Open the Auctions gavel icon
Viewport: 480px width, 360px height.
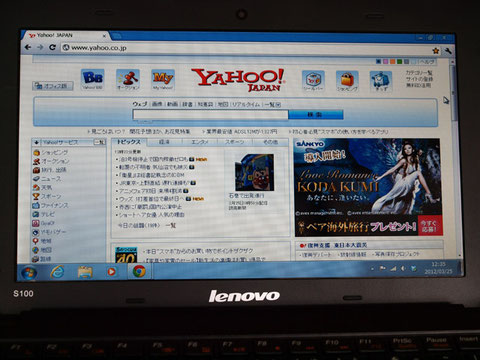pyautogui.click(x=128, y=80)
